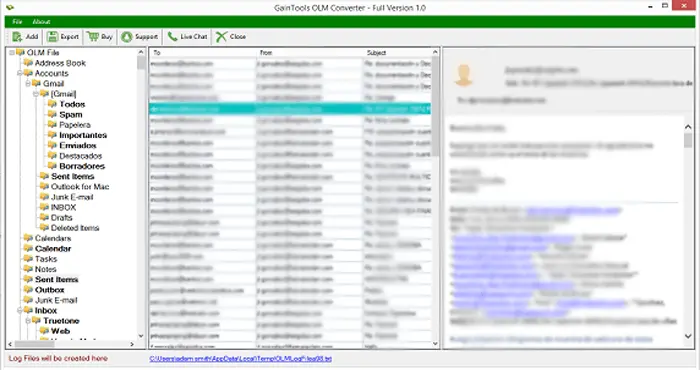Click the folder tree vertical scrollbar thumb
This screenshot has width=700, height=370.
click(x=141, y=63)
